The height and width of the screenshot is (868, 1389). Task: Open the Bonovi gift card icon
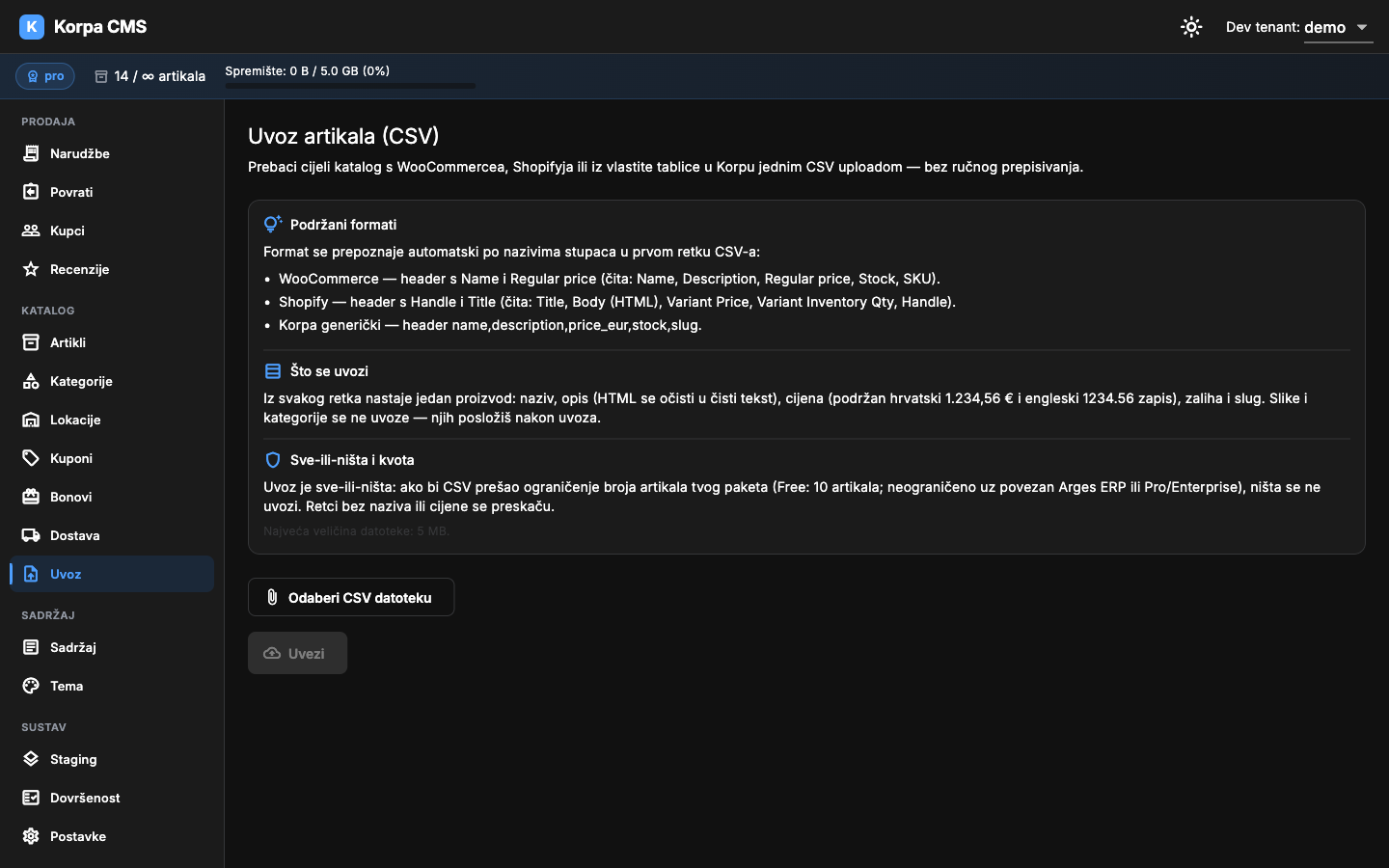[31, 497]
